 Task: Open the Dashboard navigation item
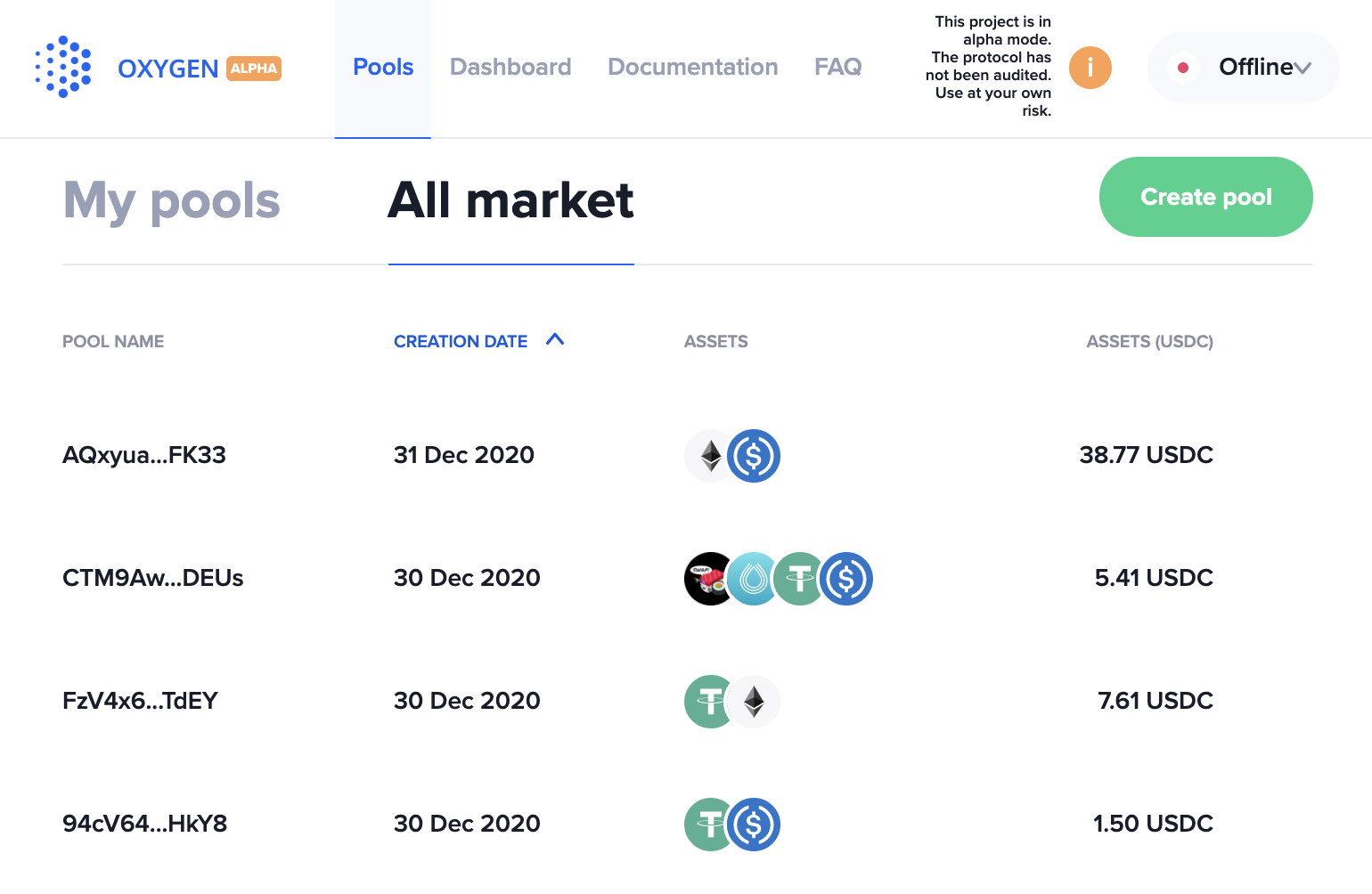(x=510, y=68)
